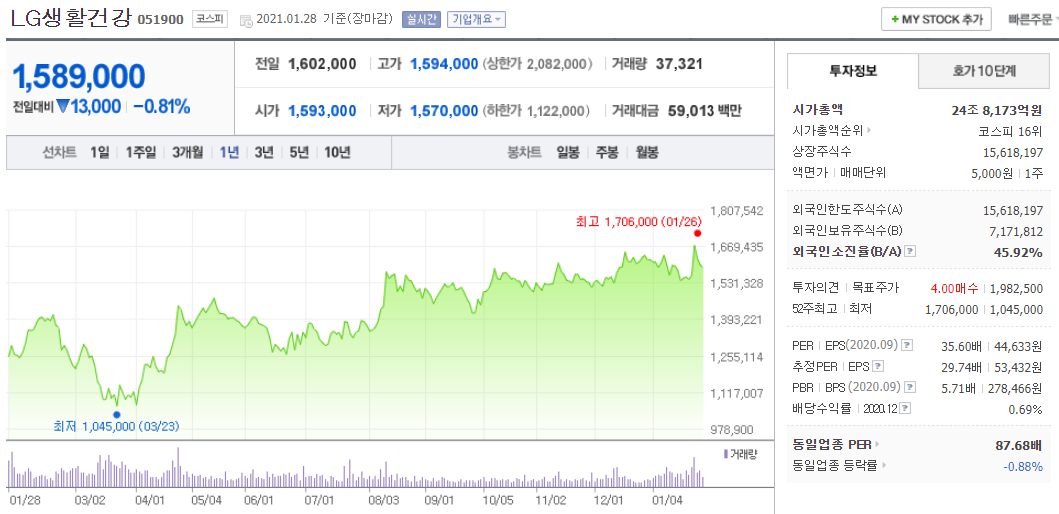The height and width of the screenshot is (514, 1059).
Task: Select the 3개월 line chart period
Action: pyautogui.click(x=187, y=153)
